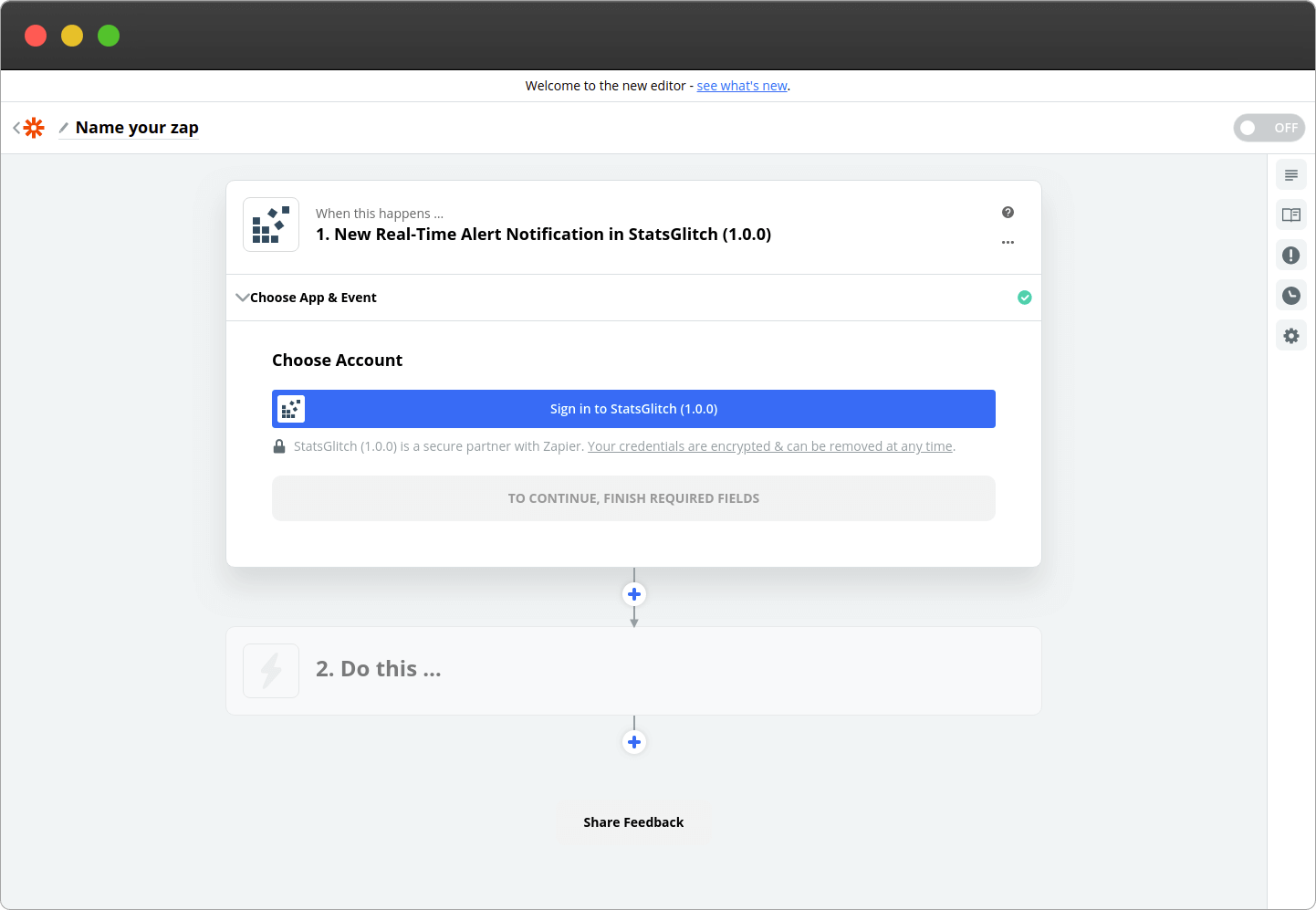
Task: Open the three-dot more menu on step 1
Action: (1008, 243)
